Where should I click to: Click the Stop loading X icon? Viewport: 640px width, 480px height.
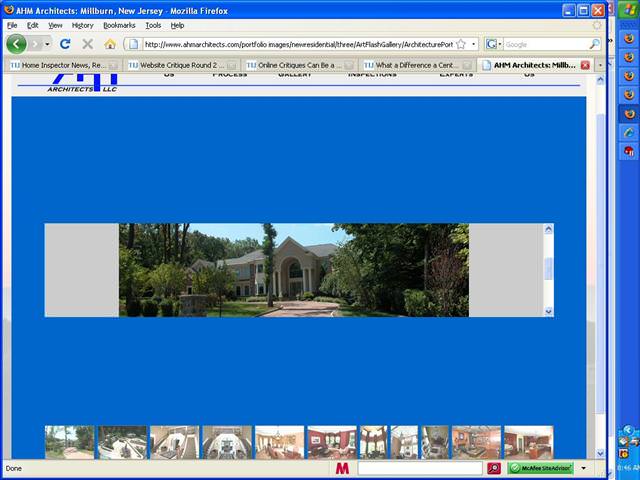click(87, 44)
